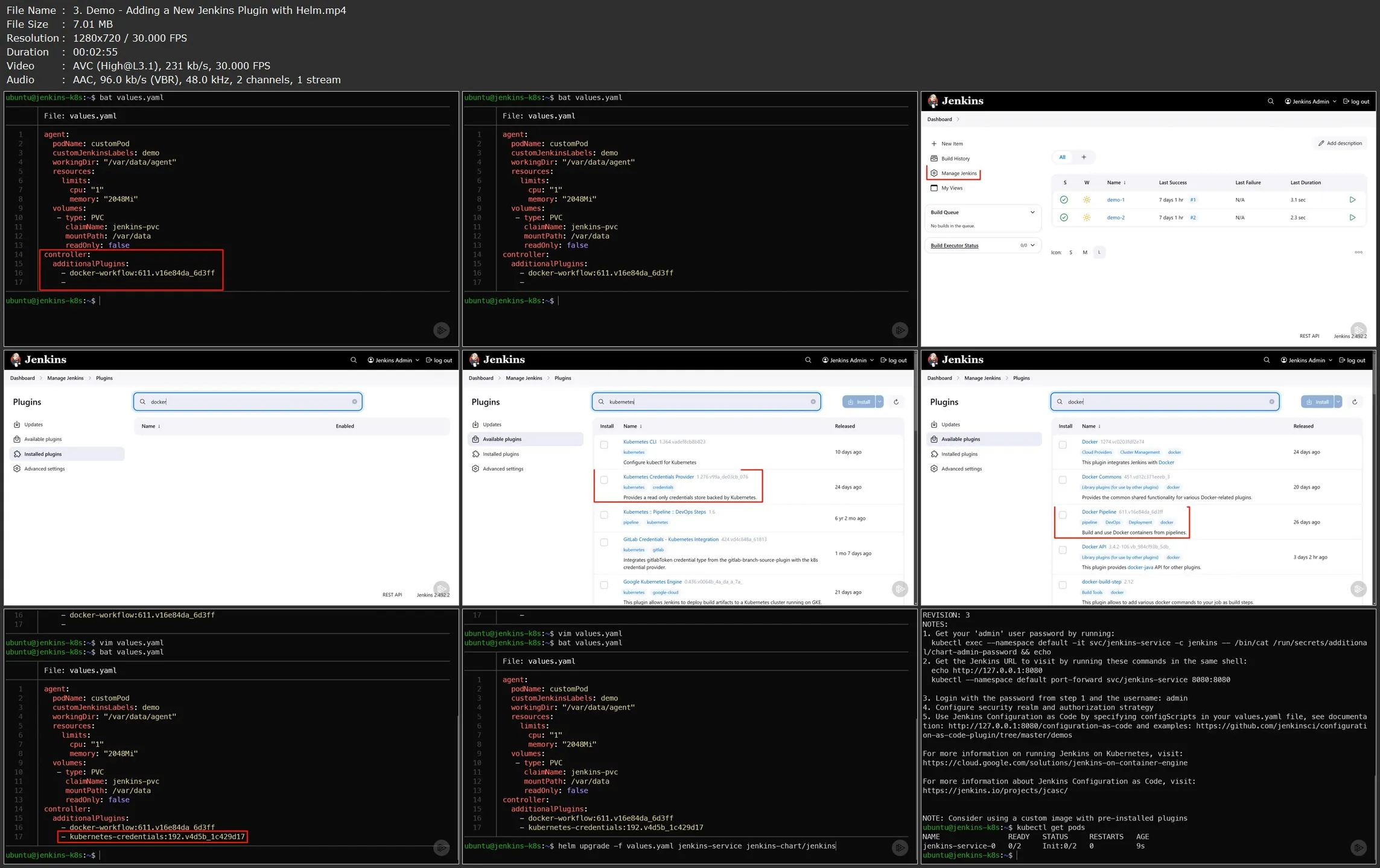Image resolution: width=1380 pixels, height=868 pixels.
Task: Refresh plugin list in docker Available plugins panel
Action: [x=1355, y=402]
